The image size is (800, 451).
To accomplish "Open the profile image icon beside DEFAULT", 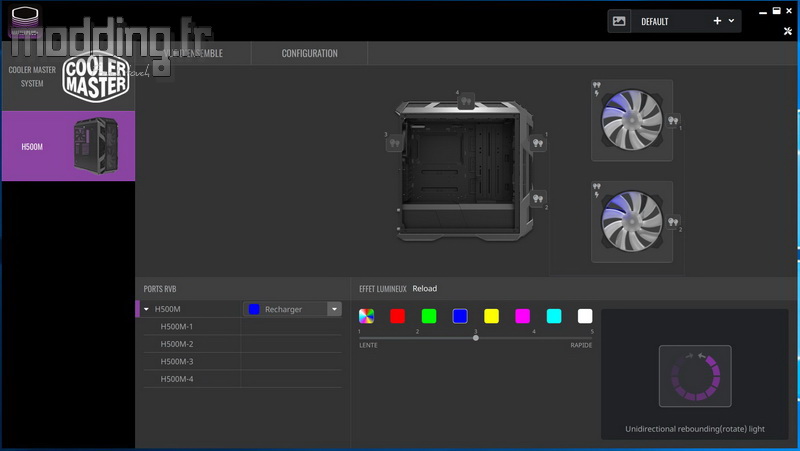I will (619, 21).
